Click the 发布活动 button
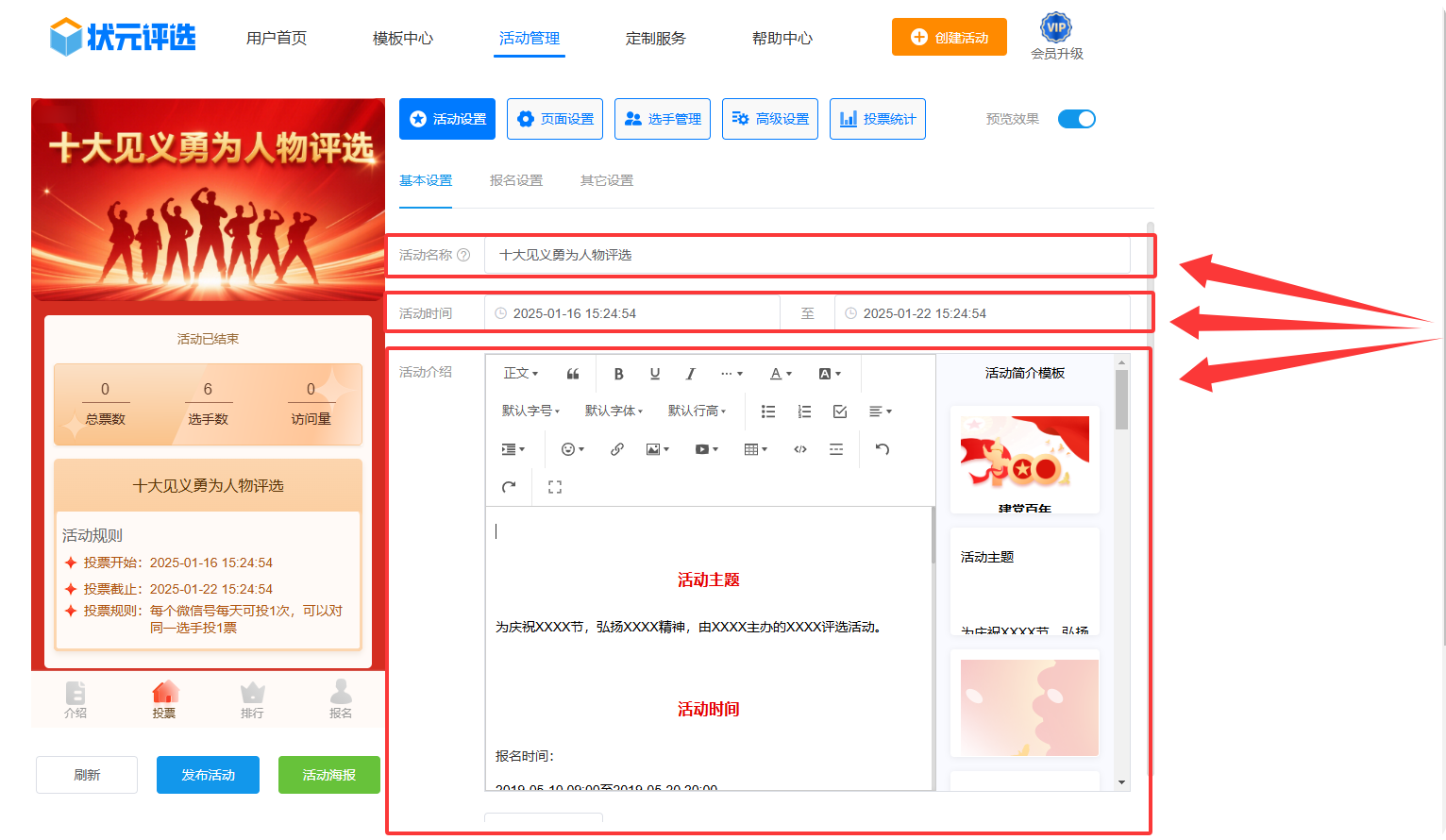Screen dimensions: 1446x840 pos(208,775)
